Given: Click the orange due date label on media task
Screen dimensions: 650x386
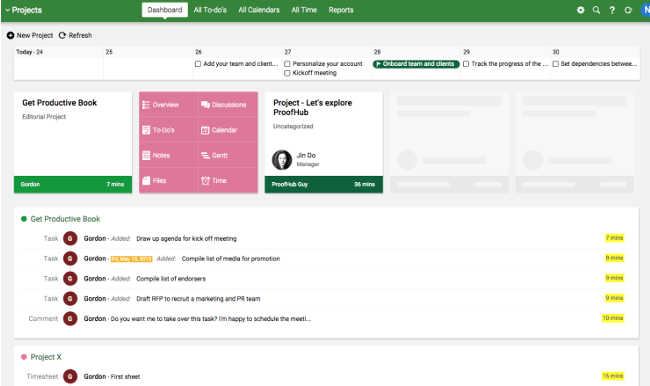Looking at the screenshot, I should (x=131, y=259).
